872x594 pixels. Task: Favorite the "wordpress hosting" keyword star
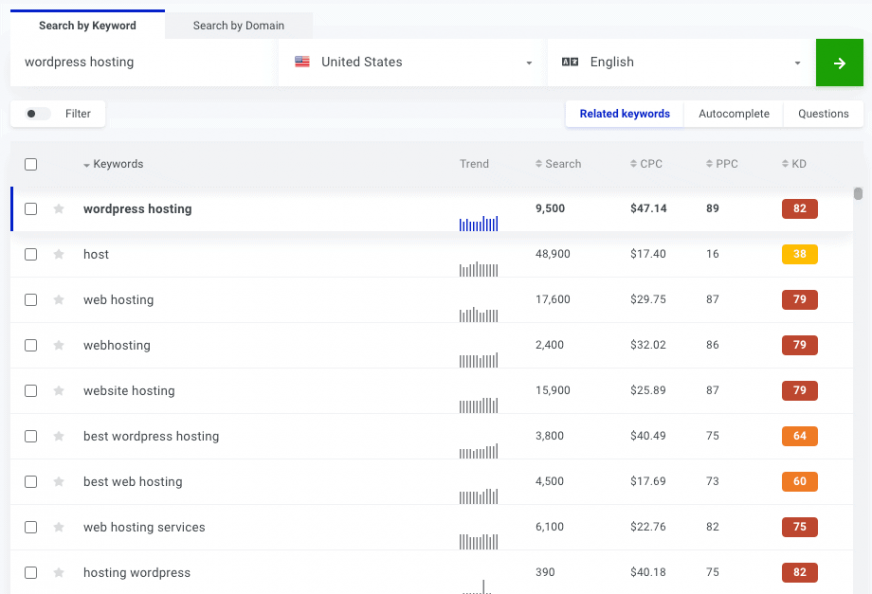58,209
